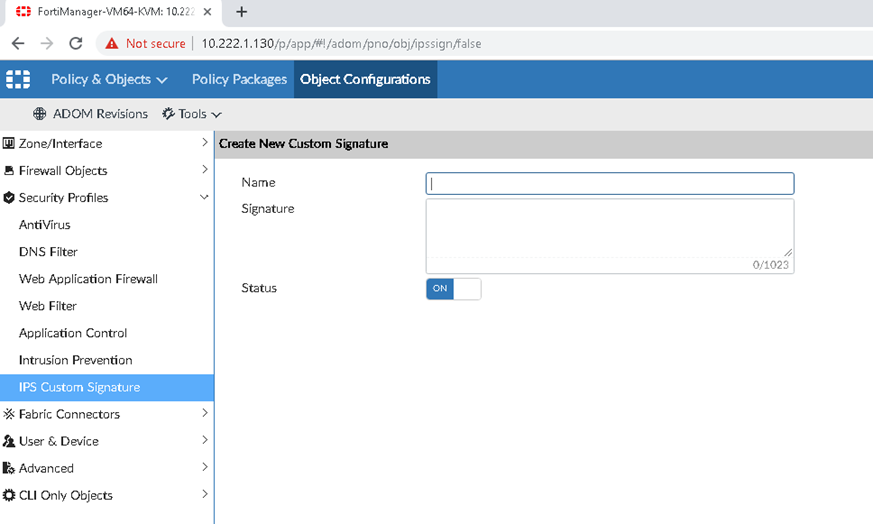Image resolution: width=873 pixels, height=524 pixels.
Task: Click the Fabric Connectors icon
Action: click(9, 414)
